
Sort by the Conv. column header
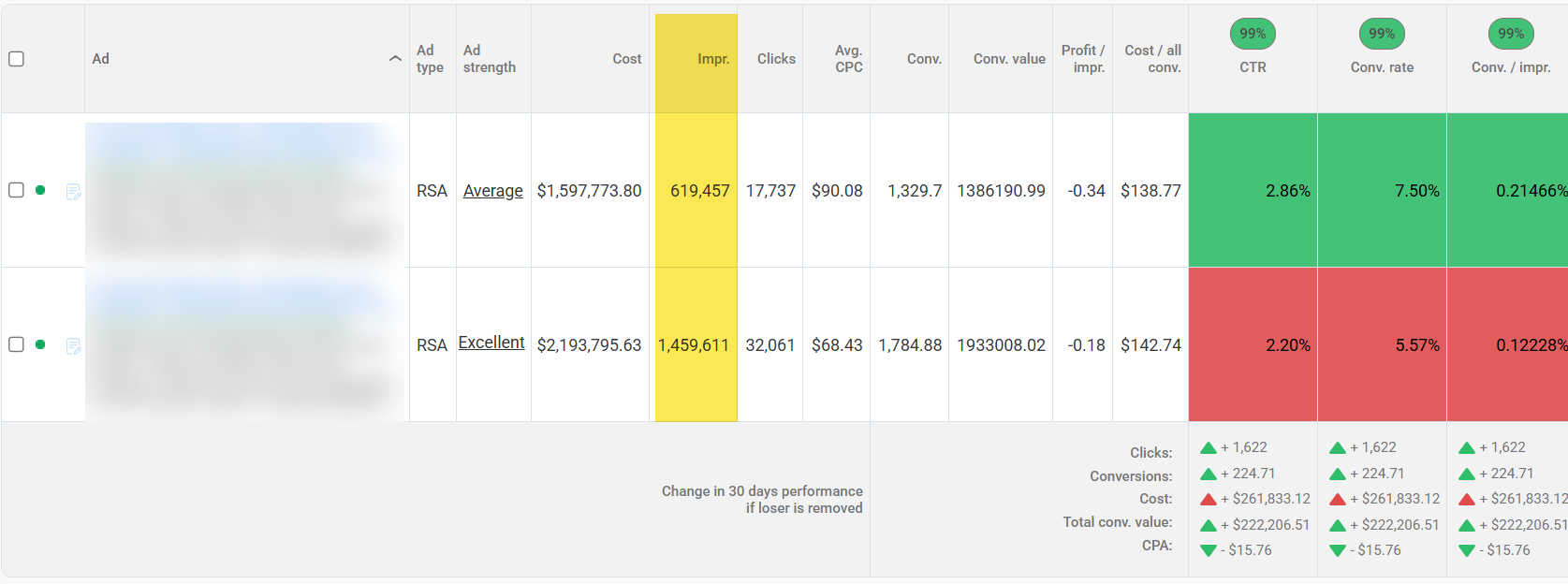(924, 59)
